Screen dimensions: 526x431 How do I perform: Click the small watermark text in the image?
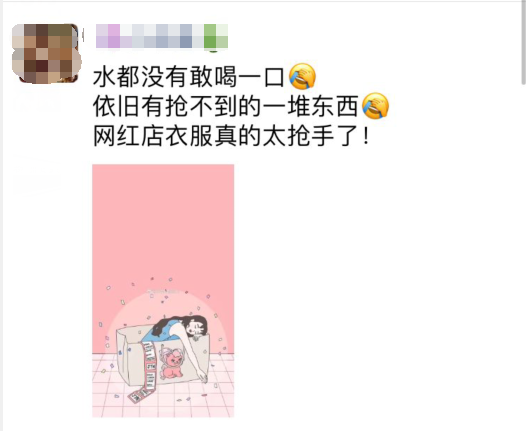163,292
